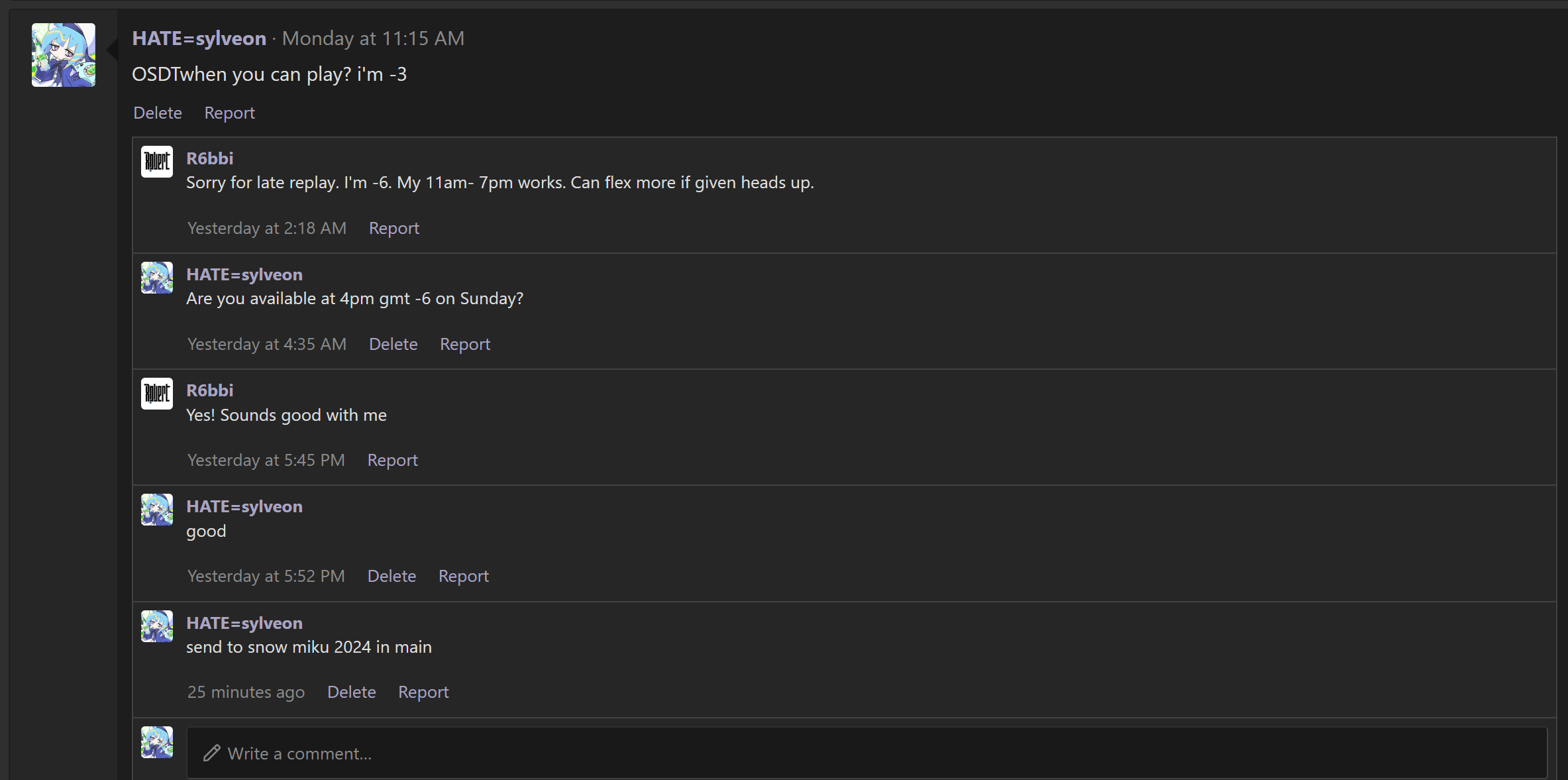Delete the "good" comment from 5:52 PM
Image resolution: width=1568 pixels, height=780 pixels.
coord(392,576)
